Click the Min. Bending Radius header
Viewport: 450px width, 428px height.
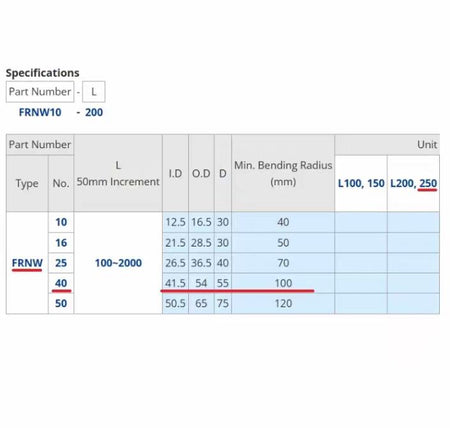(x=283, y=173)
